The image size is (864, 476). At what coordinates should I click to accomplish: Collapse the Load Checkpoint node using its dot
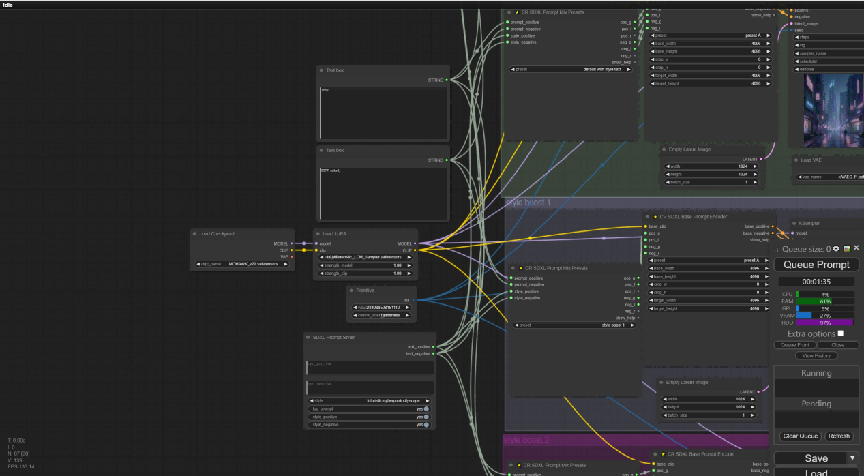tap(195, 234)
